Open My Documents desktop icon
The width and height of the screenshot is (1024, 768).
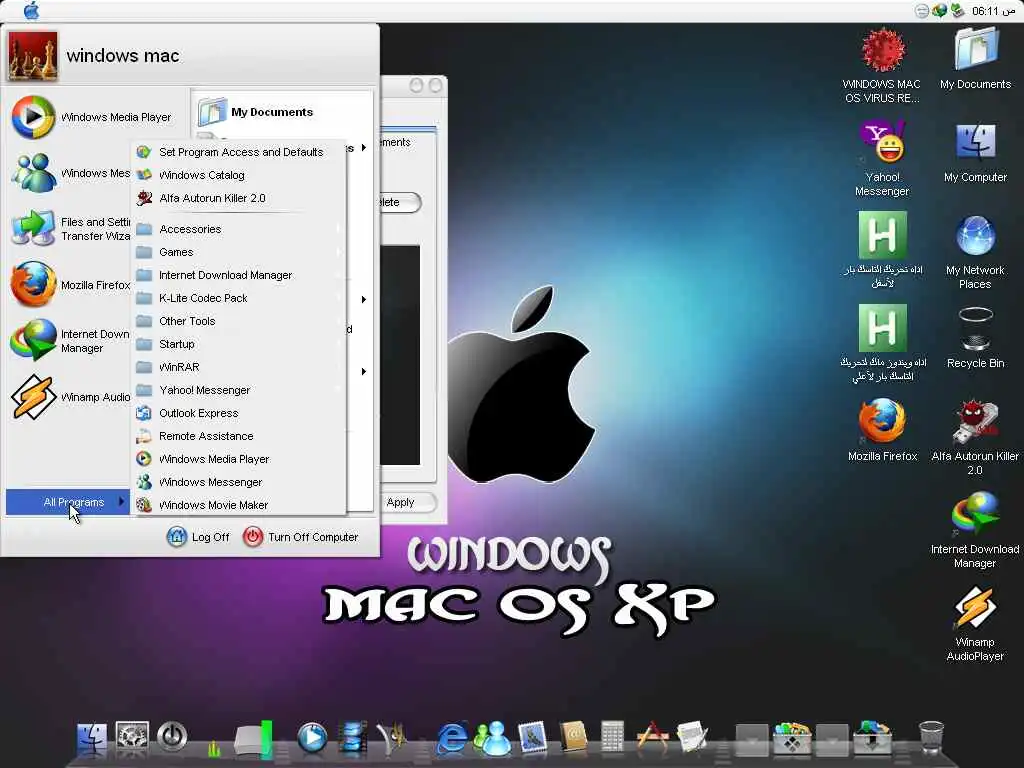[976, 57]
